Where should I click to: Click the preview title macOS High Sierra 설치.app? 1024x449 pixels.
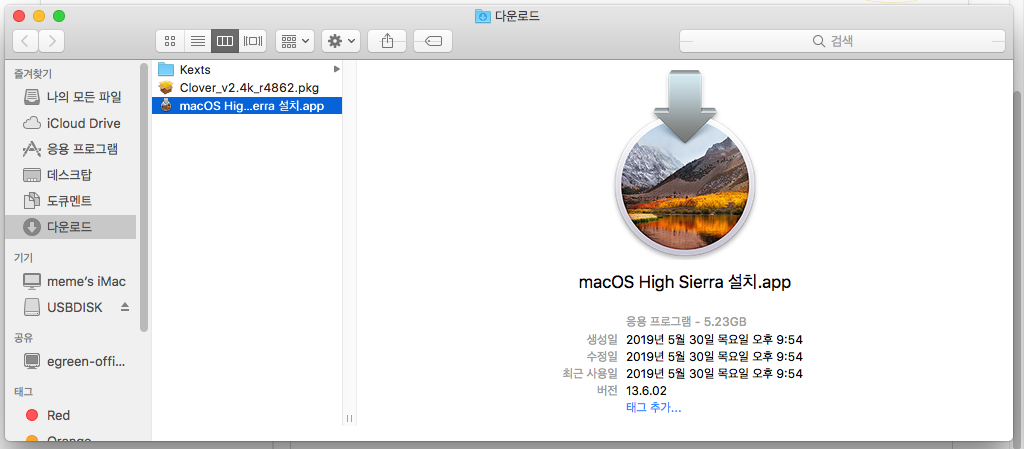click(685, 283)
